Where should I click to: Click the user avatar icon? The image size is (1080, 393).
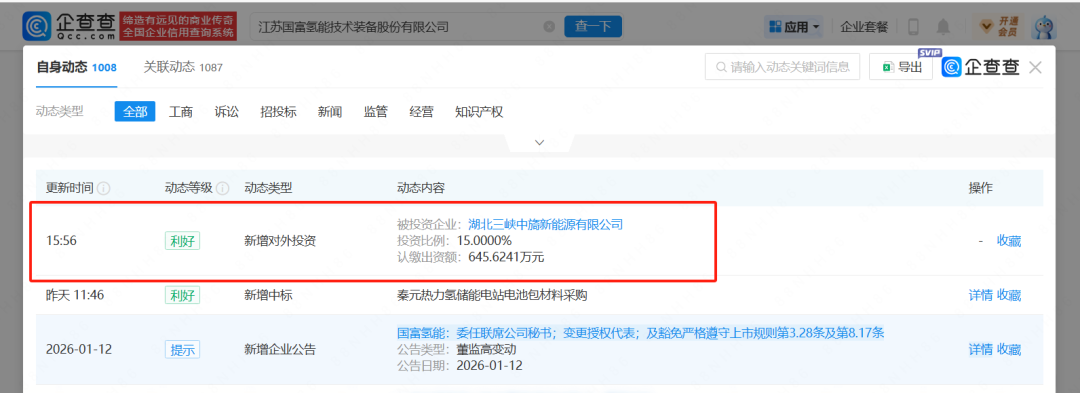pos(1043,27)
